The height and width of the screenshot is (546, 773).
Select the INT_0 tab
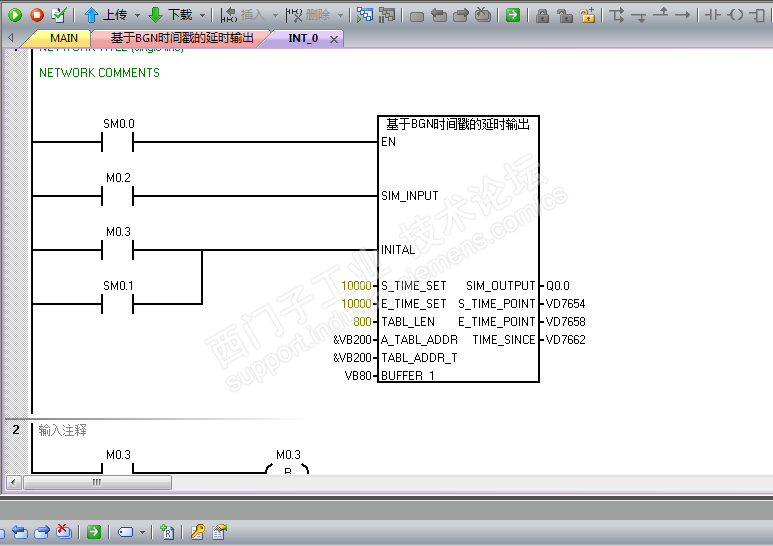[303, 38]
